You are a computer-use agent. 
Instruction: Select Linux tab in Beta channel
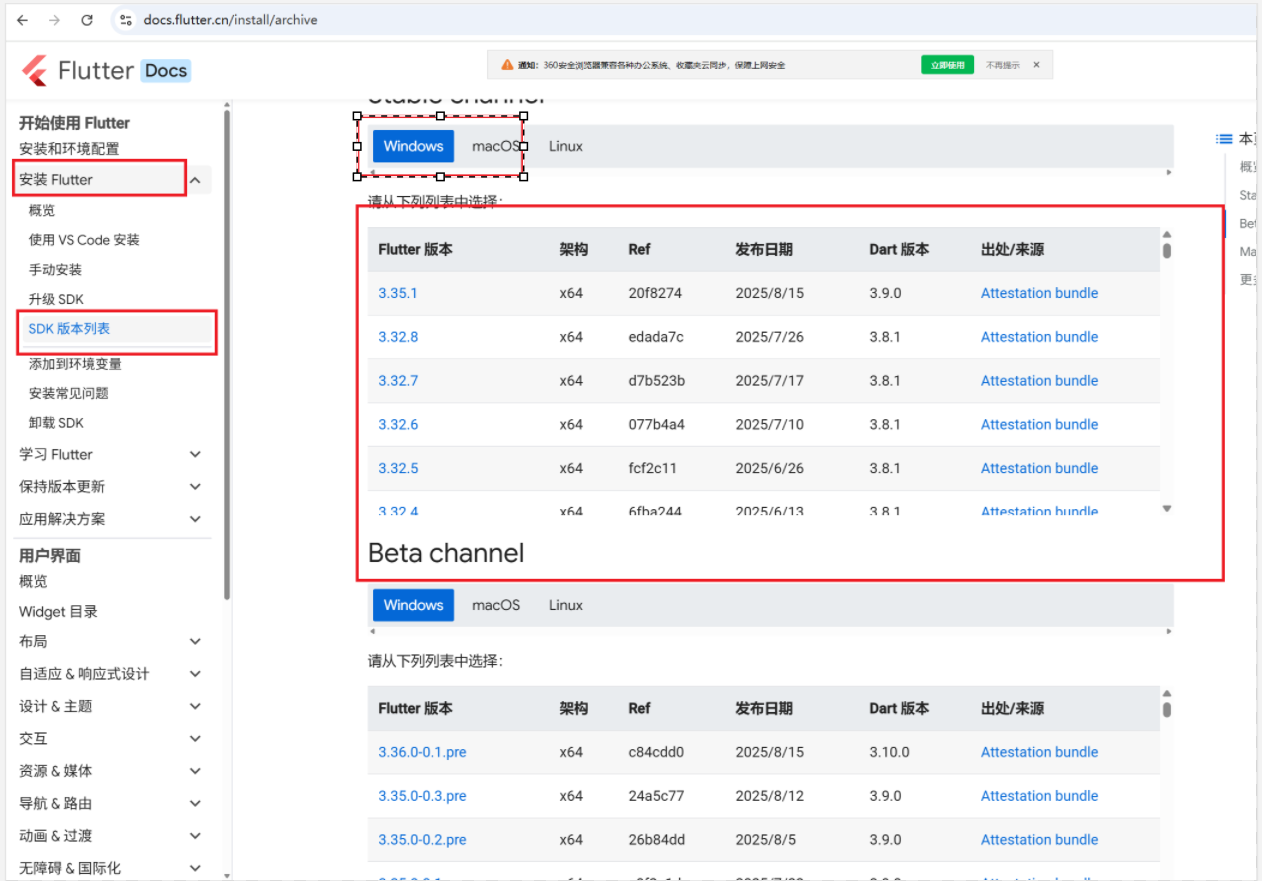[565, 605]
